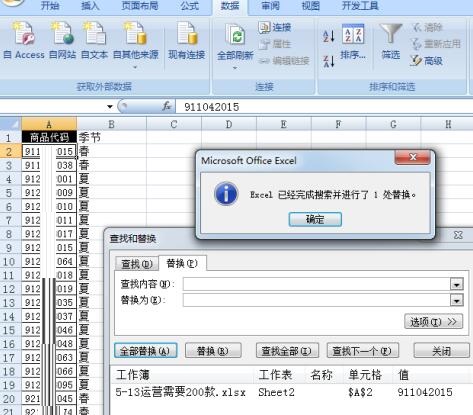Open the Name Box dropdown arrow

(110, 107)
